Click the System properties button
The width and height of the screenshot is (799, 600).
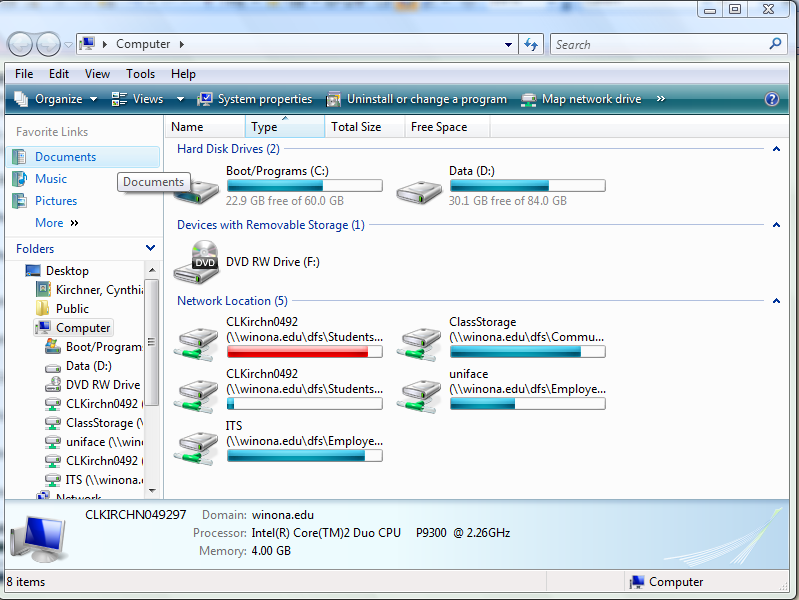point(255,99)
